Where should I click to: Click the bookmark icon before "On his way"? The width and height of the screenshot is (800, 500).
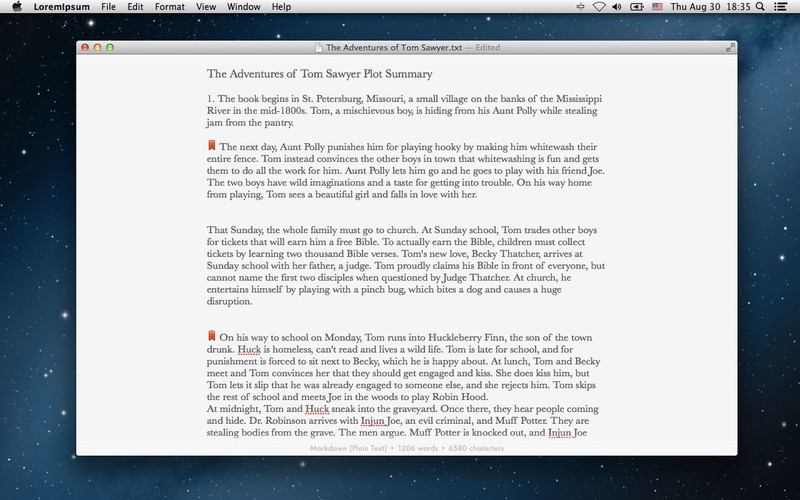[212, 336]
